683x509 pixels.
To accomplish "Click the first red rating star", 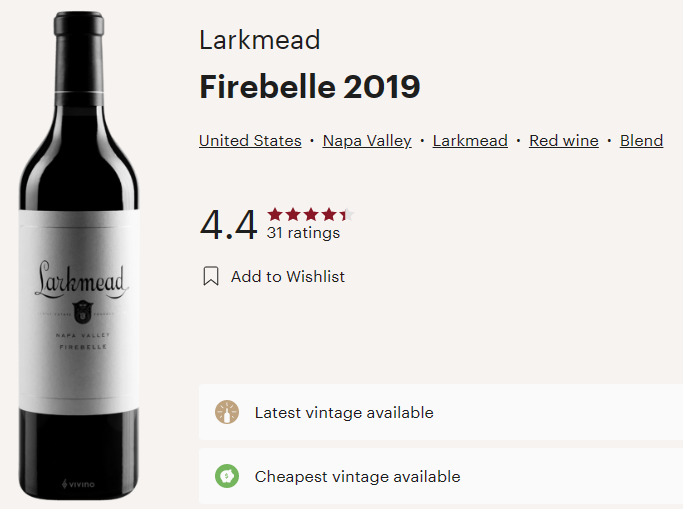I will coord(275,214).
